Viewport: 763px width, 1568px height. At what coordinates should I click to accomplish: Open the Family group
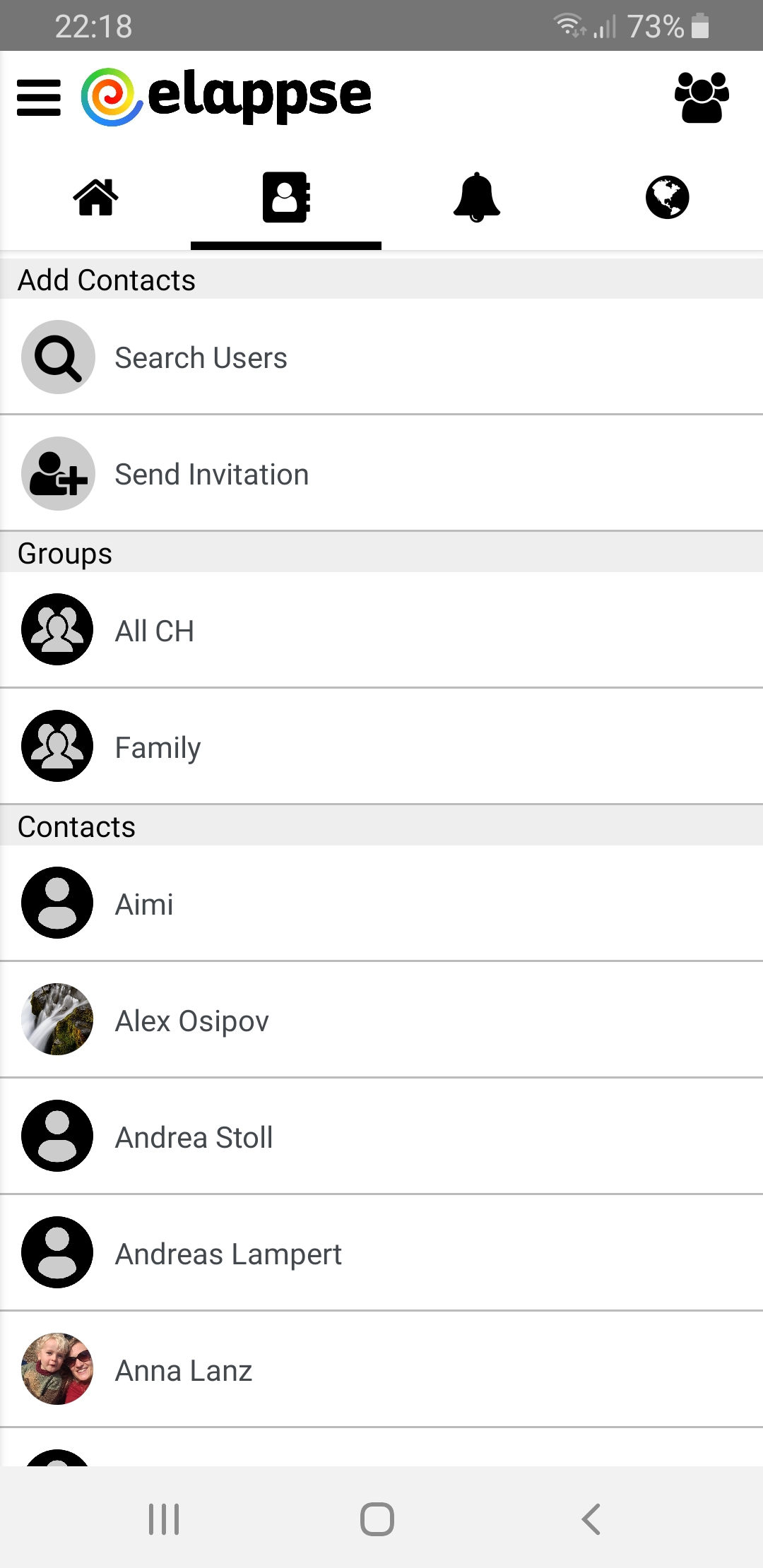[158, 747]
